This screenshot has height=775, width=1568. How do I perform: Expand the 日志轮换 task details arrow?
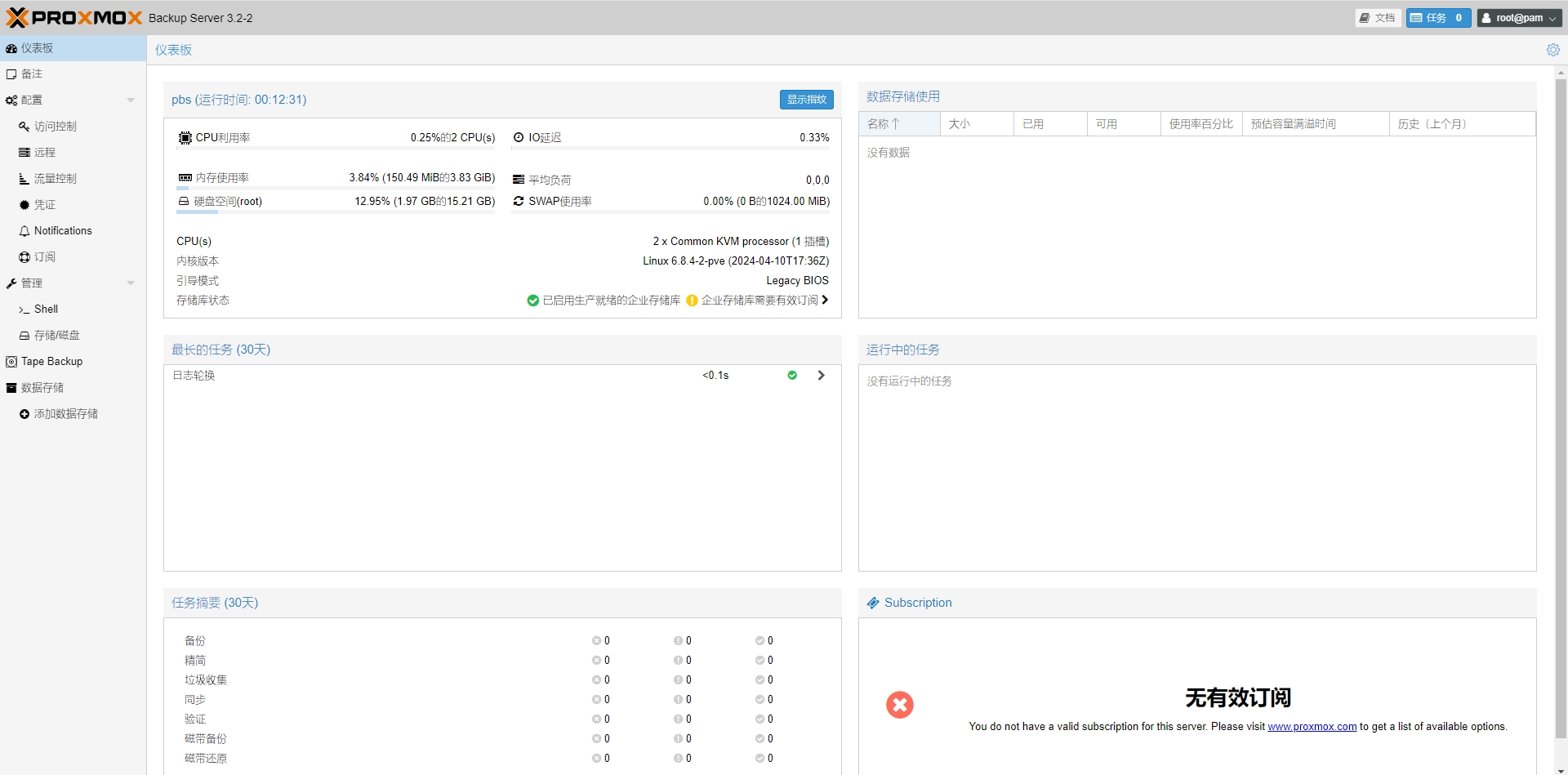point(821,376)
